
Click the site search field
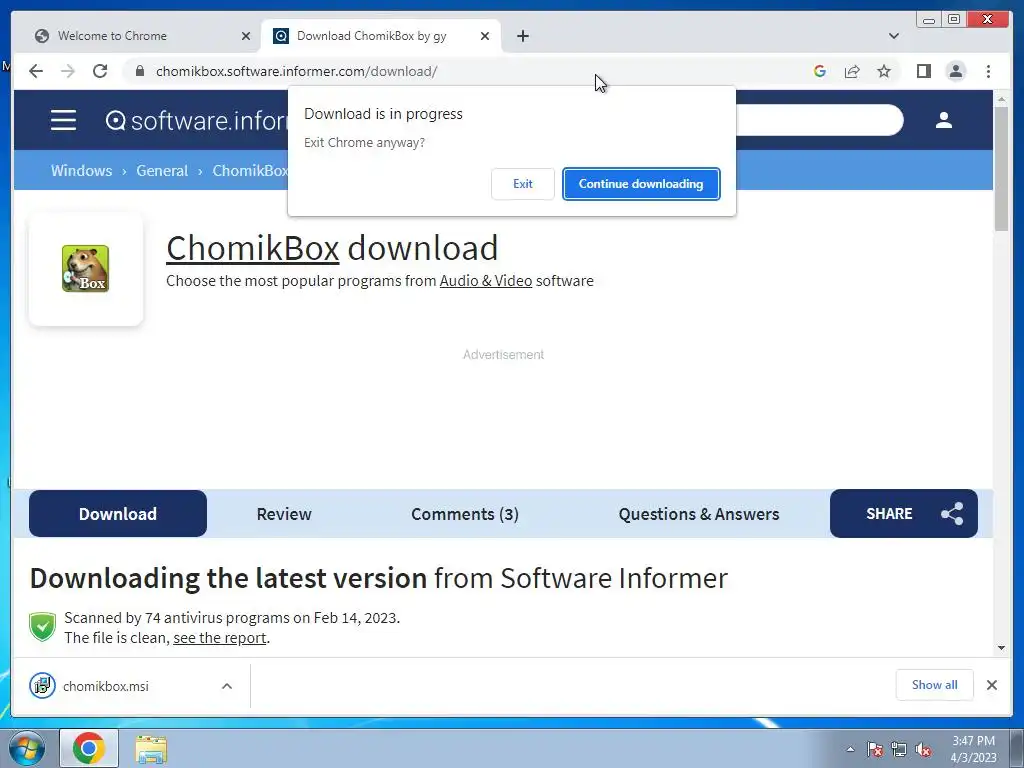point(819,120)
